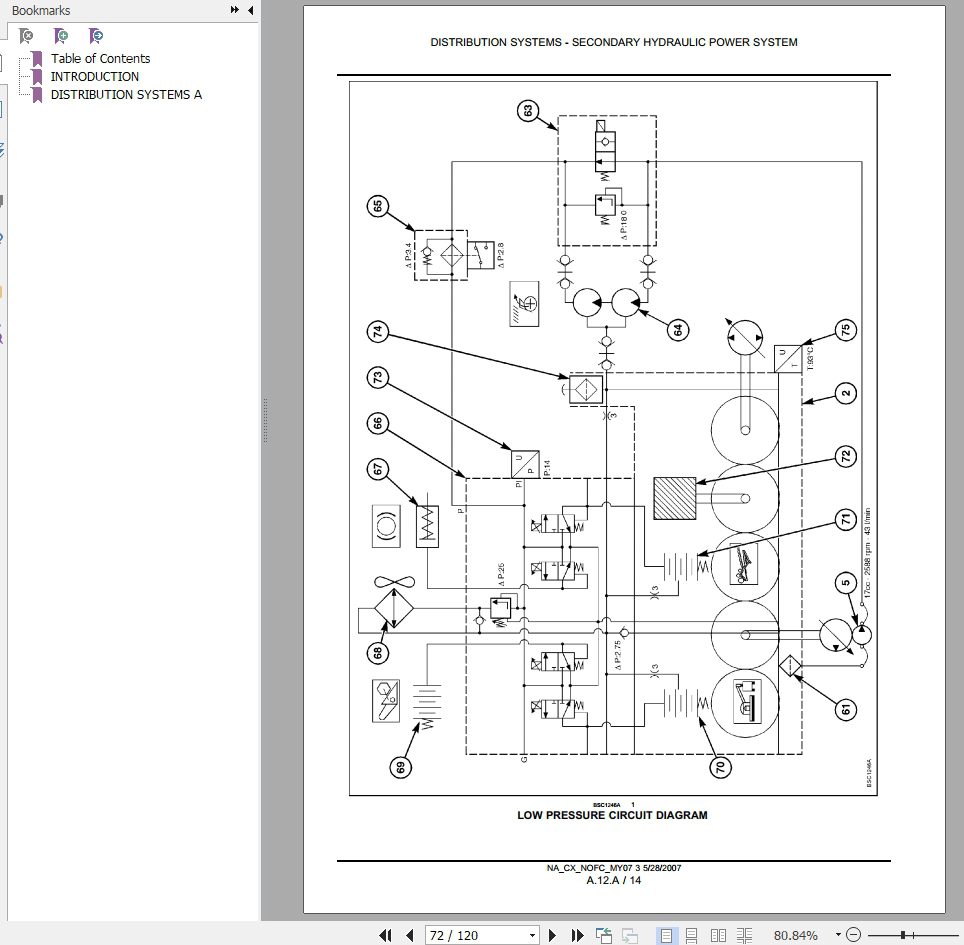Click the NA_CX_NOFC_MY07 footer text
The height and width of the screenshot is (945, 964).
tap(614, 868)
